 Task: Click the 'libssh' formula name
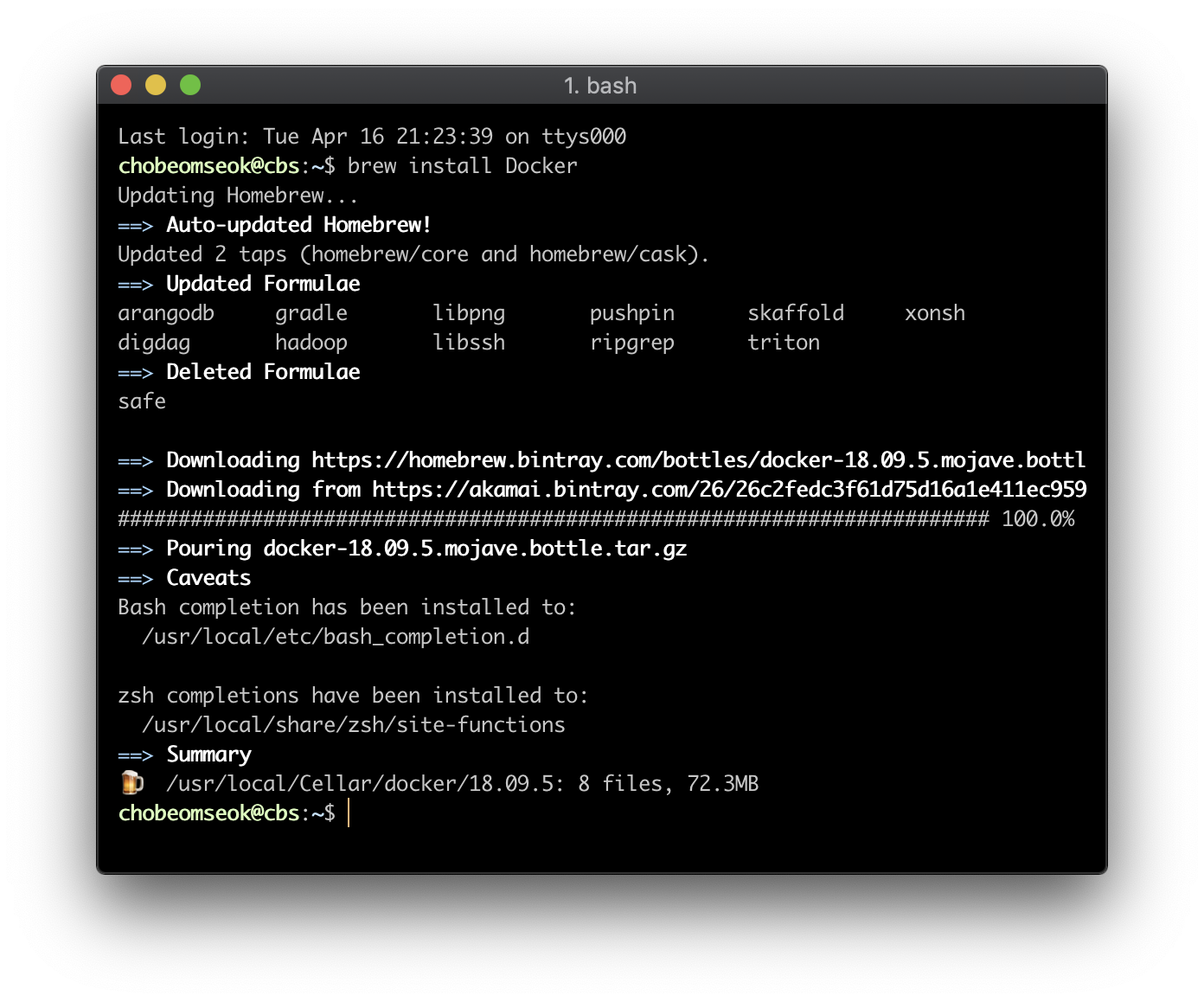pos(469,343)
